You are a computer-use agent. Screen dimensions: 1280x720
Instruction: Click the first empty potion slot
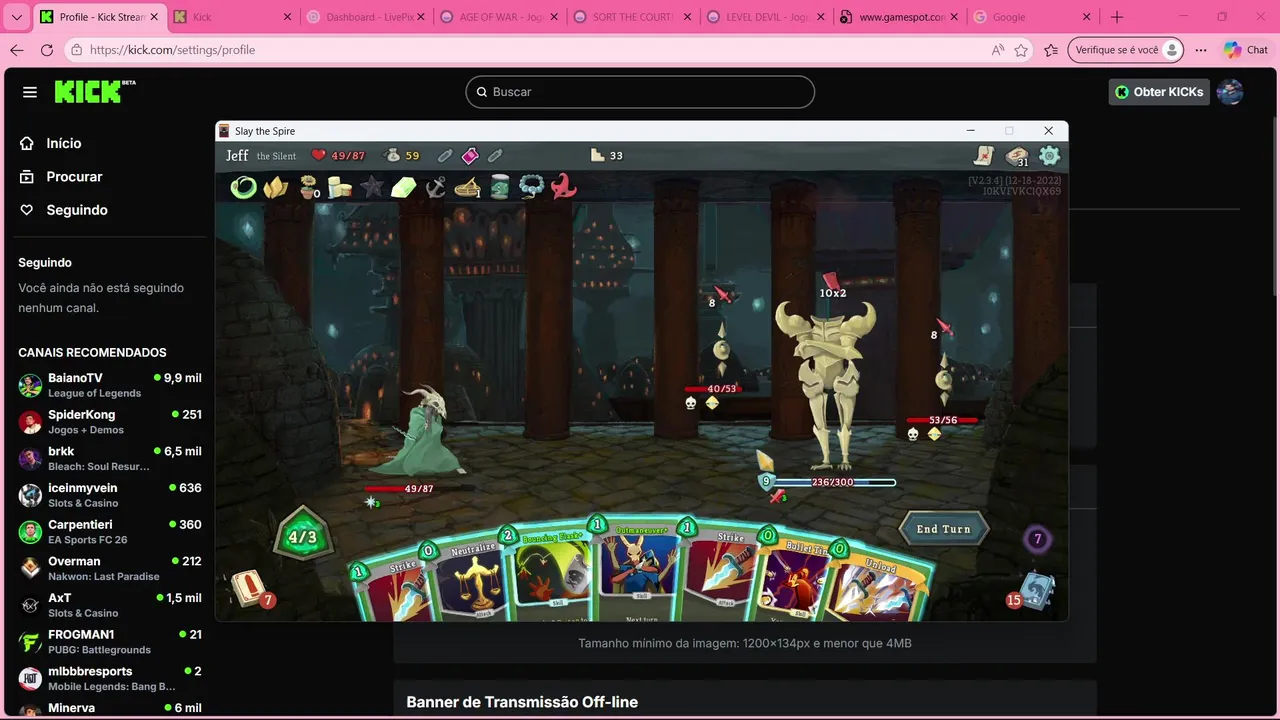coord(445,155)
